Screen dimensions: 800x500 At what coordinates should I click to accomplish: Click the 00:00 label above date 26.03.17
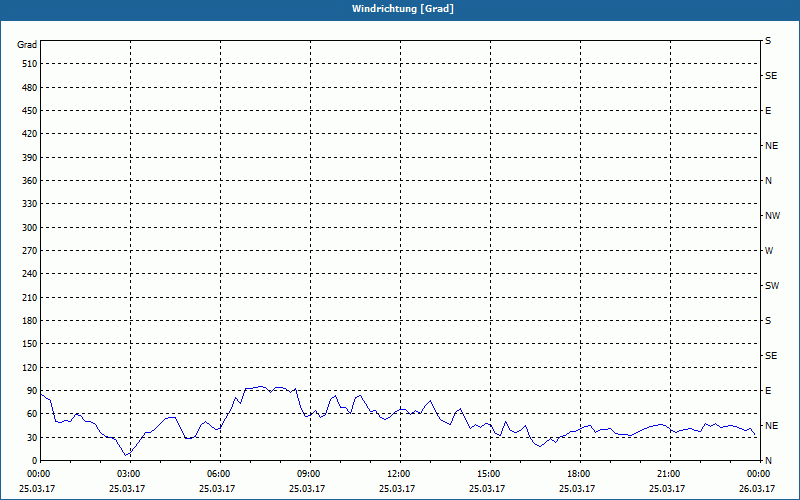[759, 473]
